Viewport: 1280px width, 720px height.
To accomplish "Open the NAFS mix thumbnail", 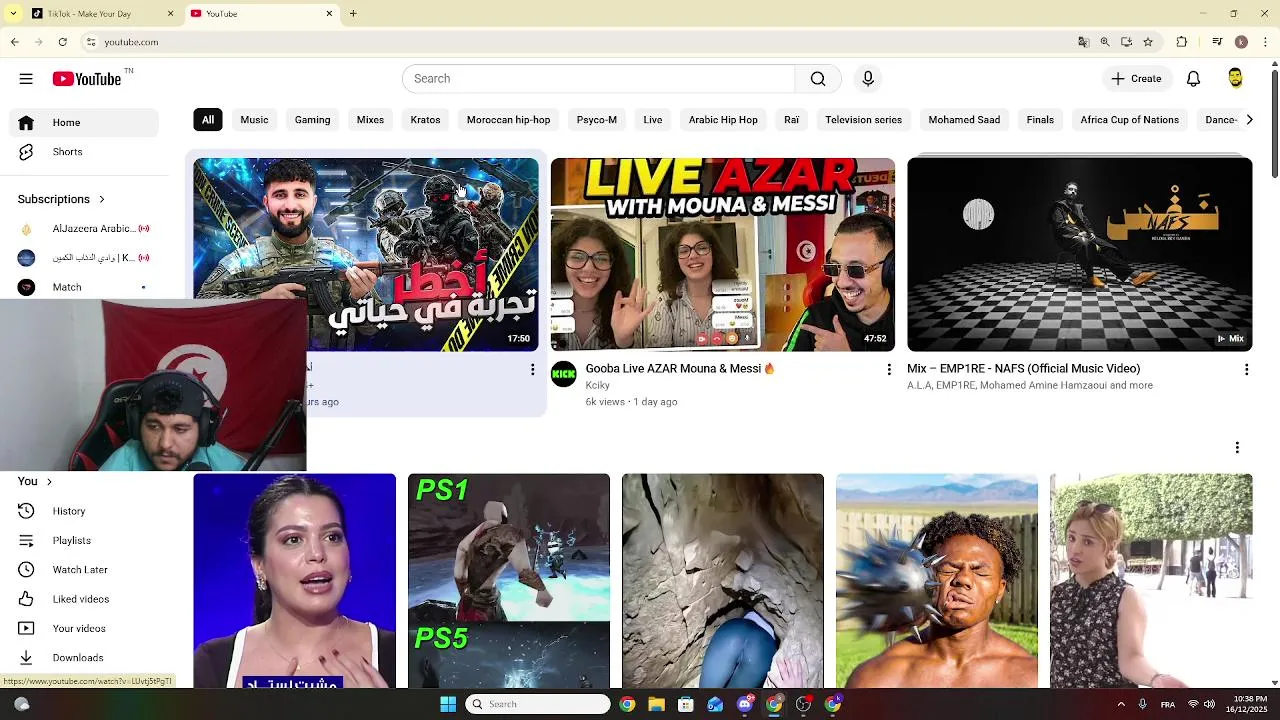I will coord(1080,254).
